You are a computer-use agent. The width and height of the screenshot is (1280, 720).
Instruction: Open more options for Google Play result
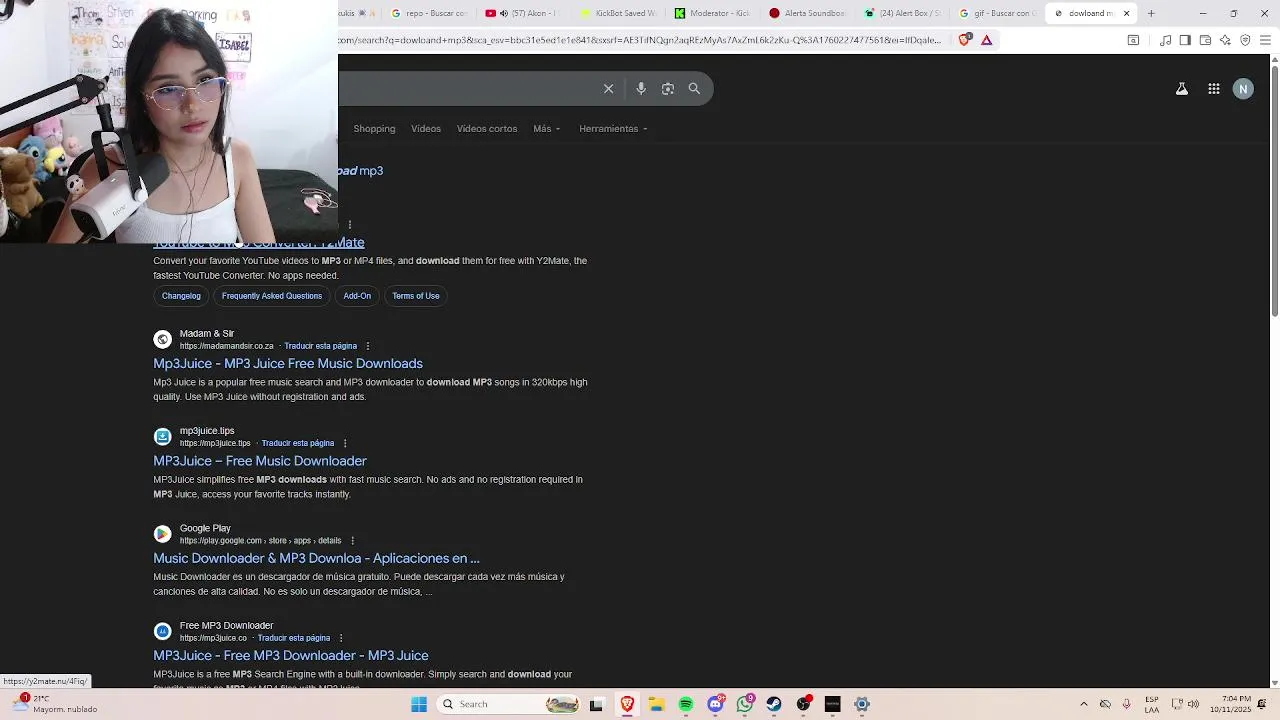coord(352,541)
